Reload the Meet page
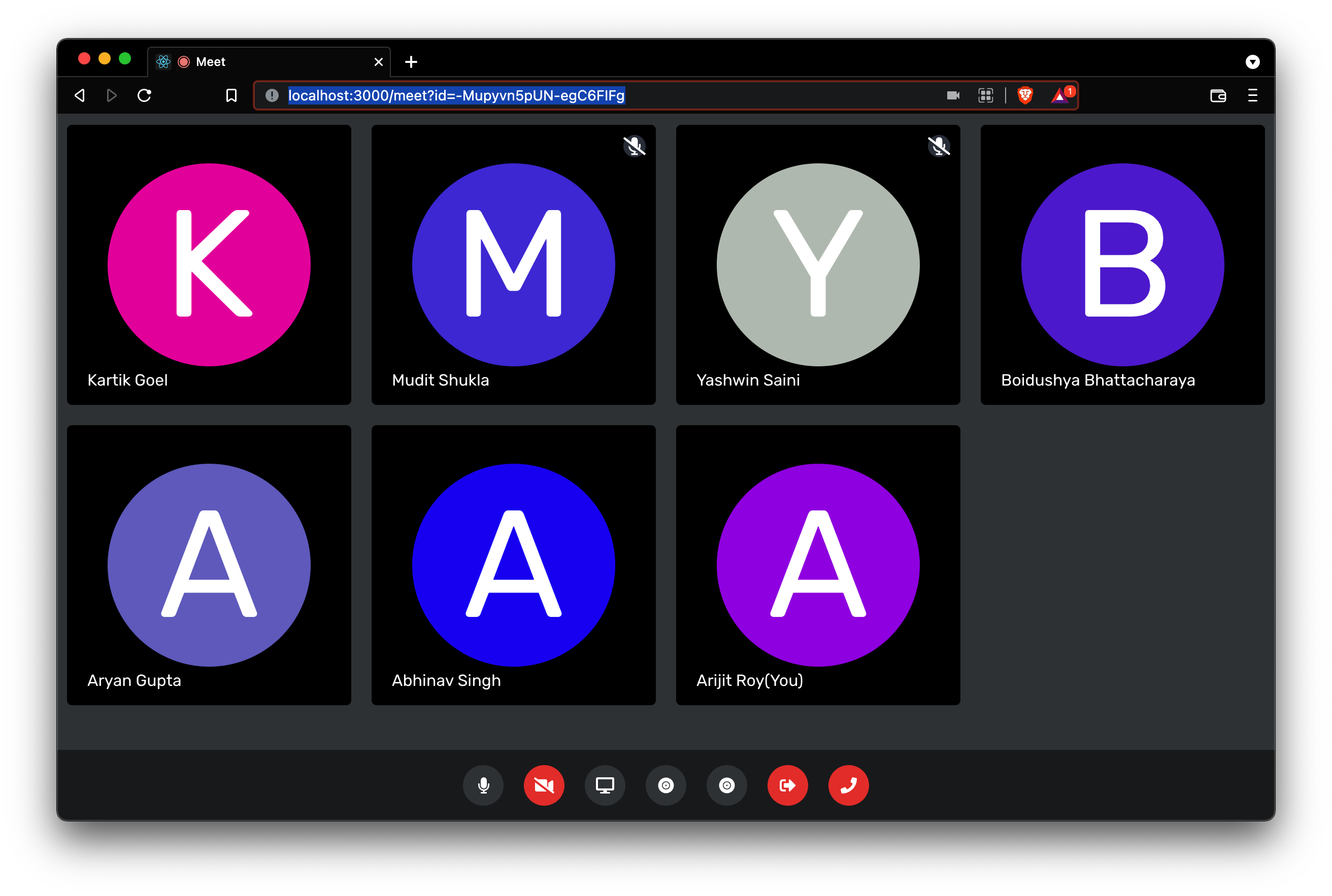Screen dimensions: 1332x896 coord(145,95)
